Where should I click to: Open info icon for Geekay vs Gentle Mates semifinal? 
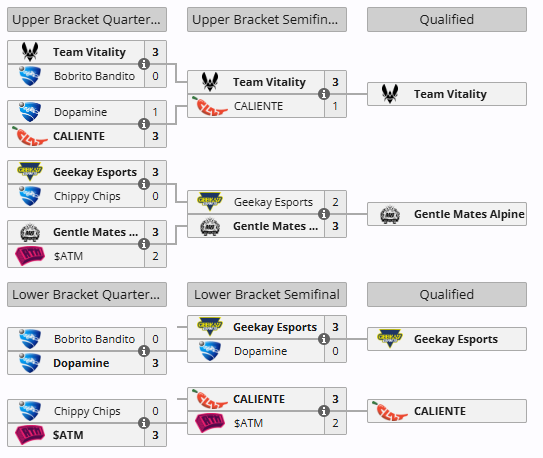[x=324, y=214]
